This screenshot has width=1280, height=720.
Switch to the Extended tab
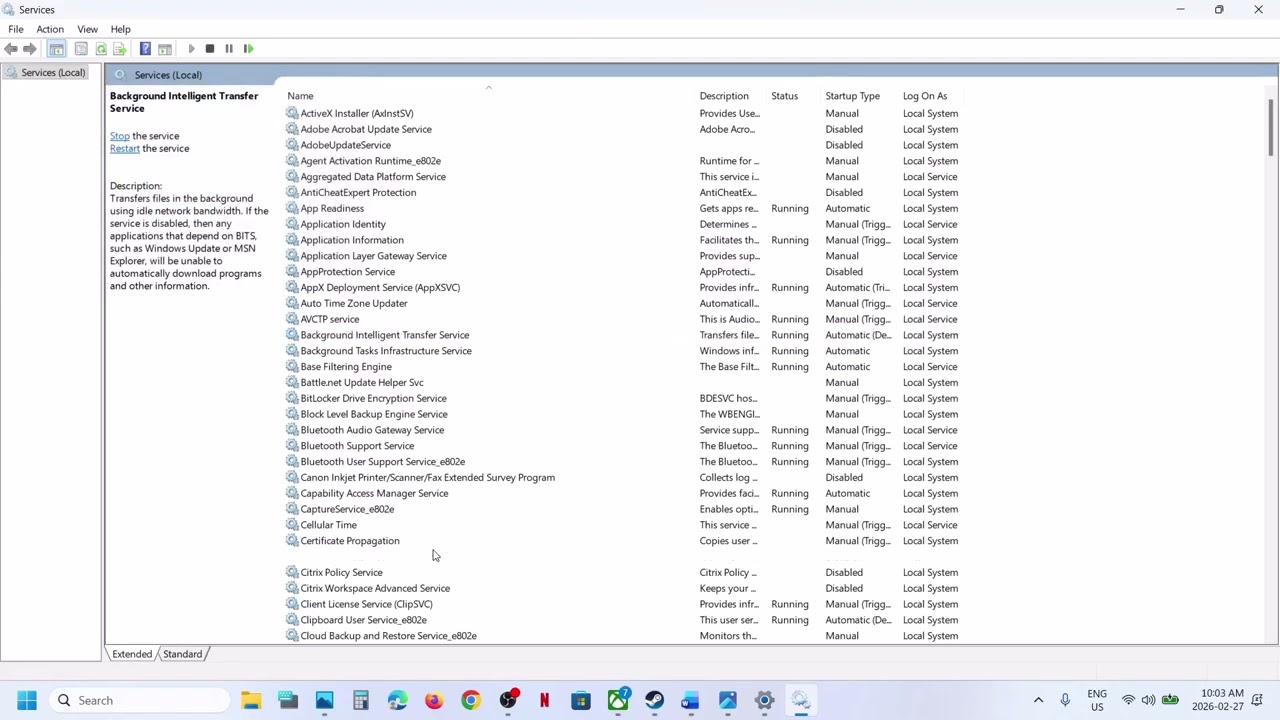click(132, 654)
